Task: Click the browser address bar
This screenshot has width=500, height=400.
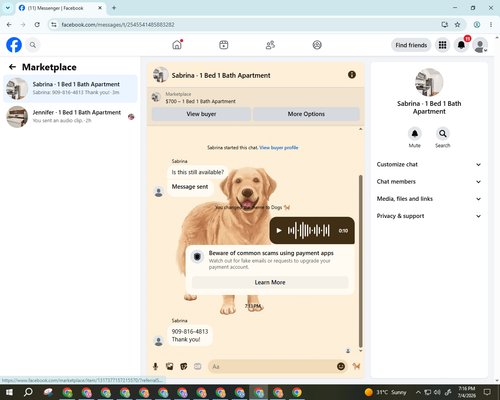Action: click(x=247, y=25)
